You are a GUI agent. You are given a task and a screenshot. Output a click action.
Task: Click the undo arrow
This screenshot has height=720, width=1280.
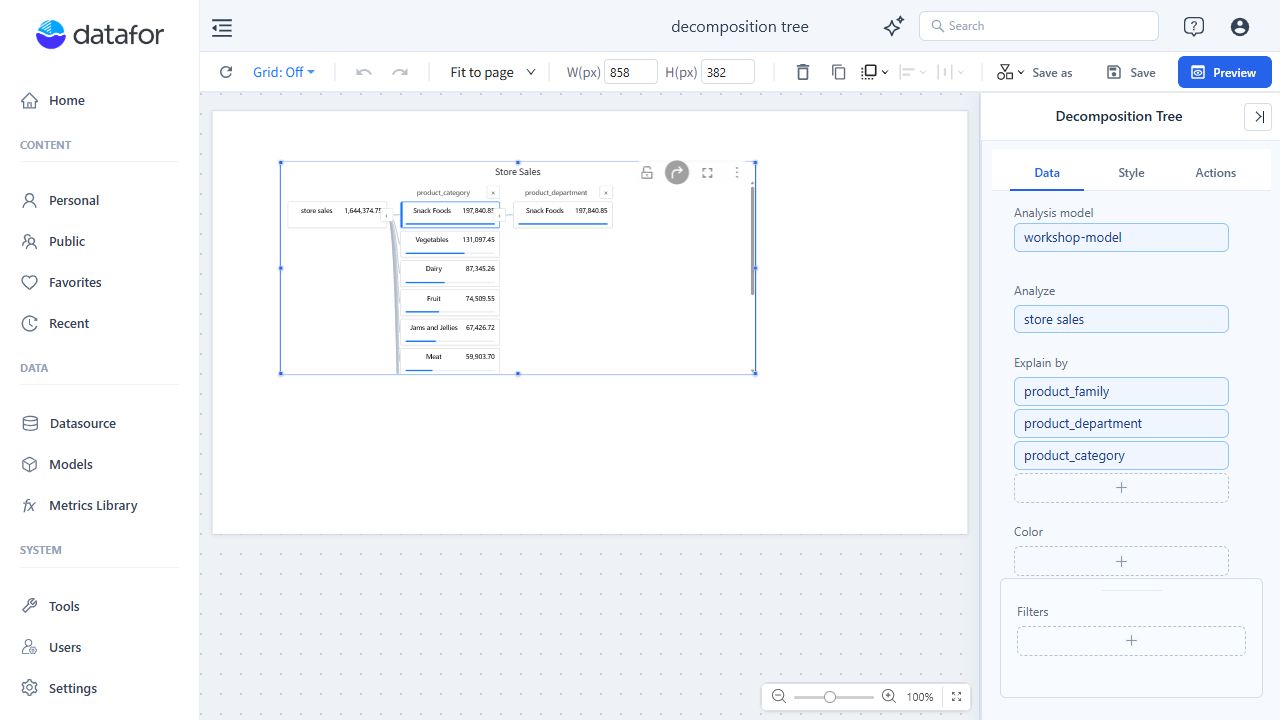pyautogui.click(x=364, y=72)
